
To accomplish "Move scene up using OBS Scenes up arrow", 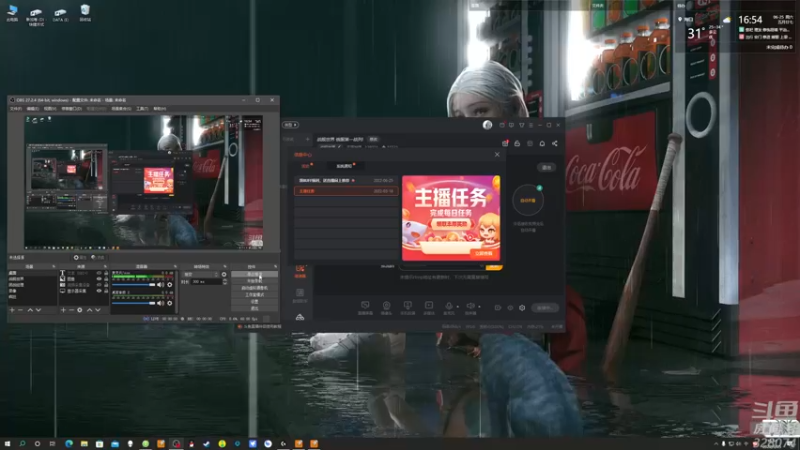I will (x=30, y=310).
